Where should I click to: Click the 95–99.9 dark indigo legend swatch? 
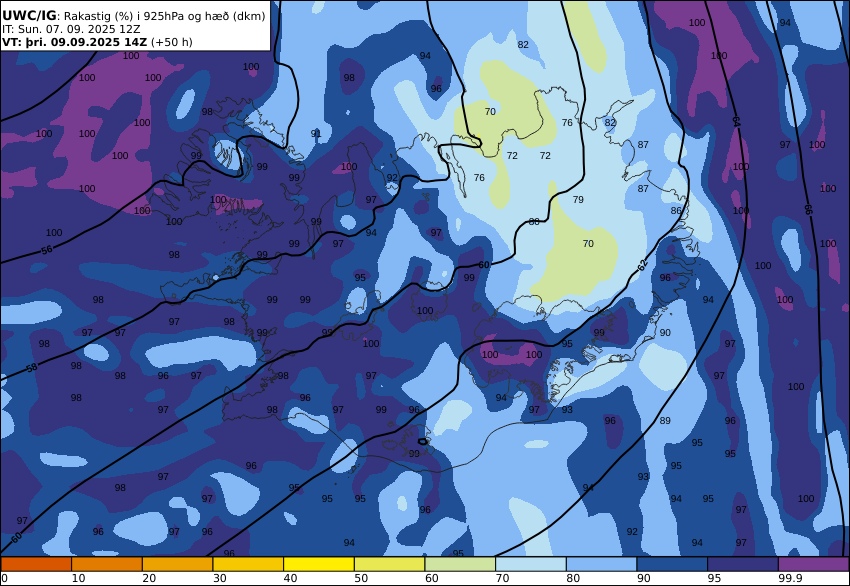(743, 564)
